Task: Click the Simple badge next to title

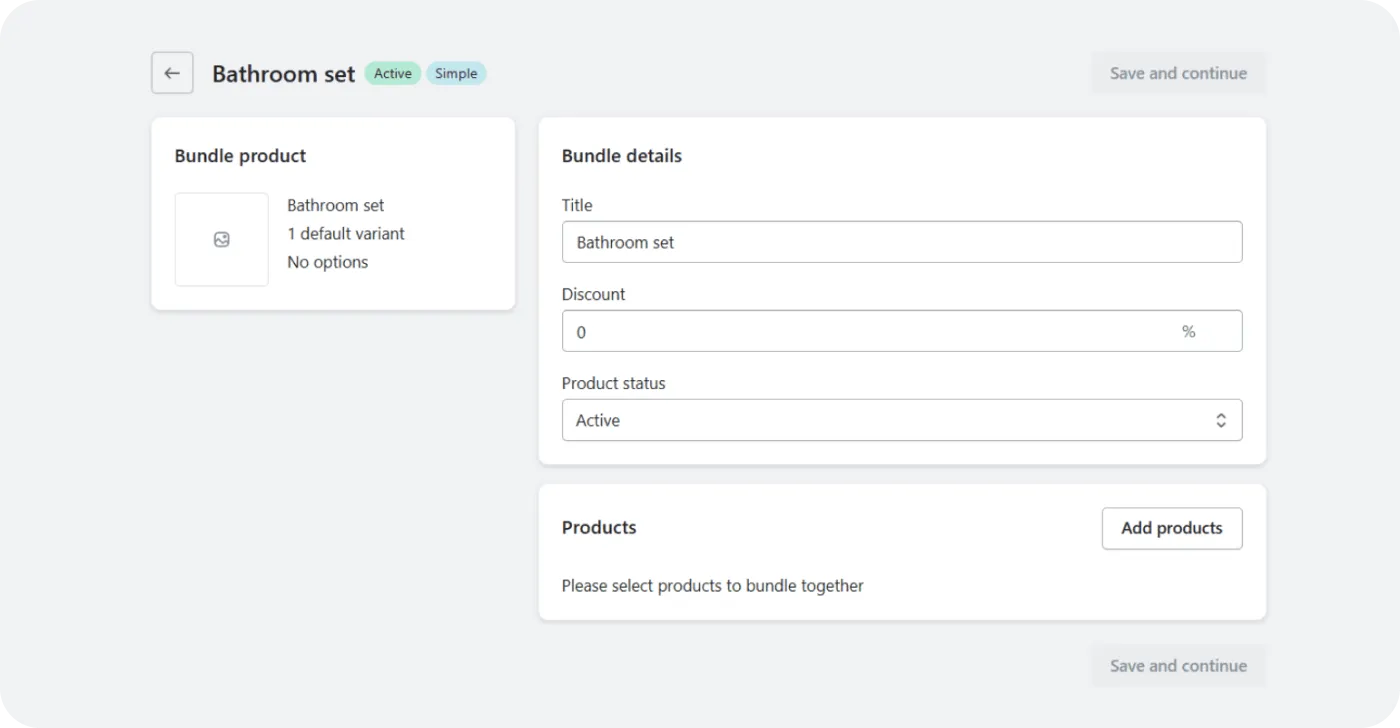Action: (456, 73)
